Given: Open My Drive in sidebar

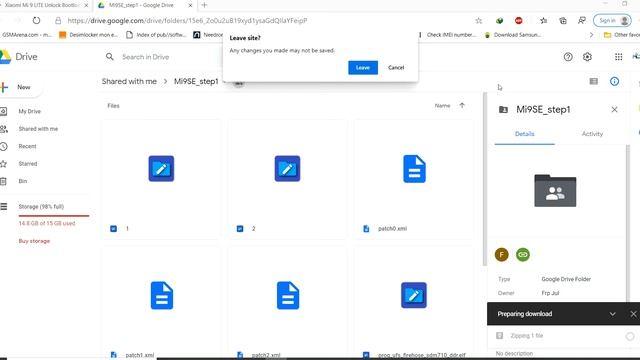Looking at the screenshot, I should pyautogui.click(x=29, y=111).
